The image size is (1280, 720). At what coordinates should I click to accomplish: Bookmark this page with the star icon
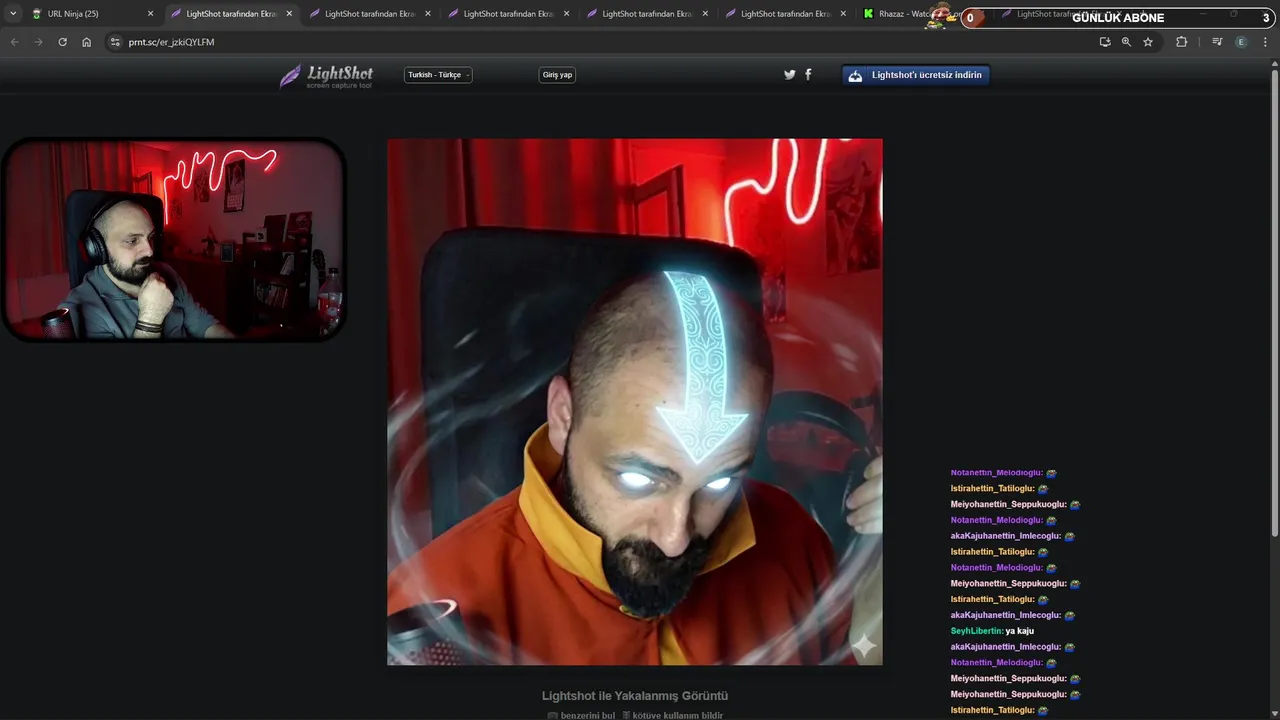1148,42
